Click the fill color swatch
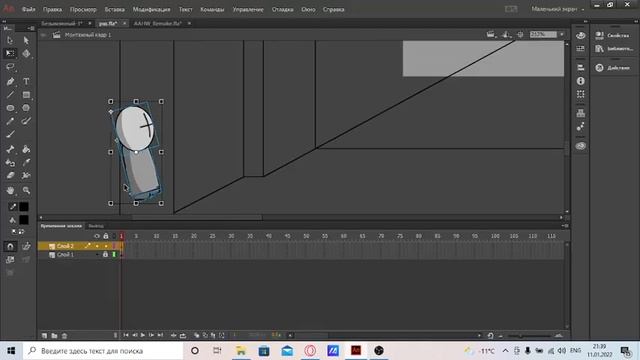The height and width of the screenshot is (360, 640). [x=24, y=220]
